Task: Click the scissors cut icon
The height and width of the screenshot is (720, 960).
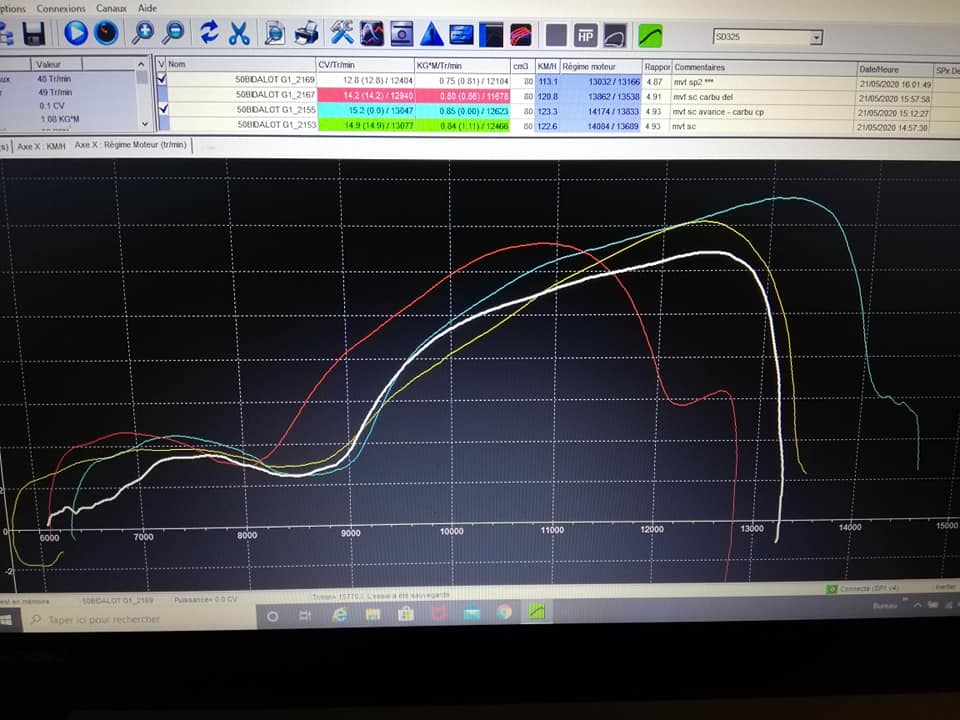Action: coord(238,33)
